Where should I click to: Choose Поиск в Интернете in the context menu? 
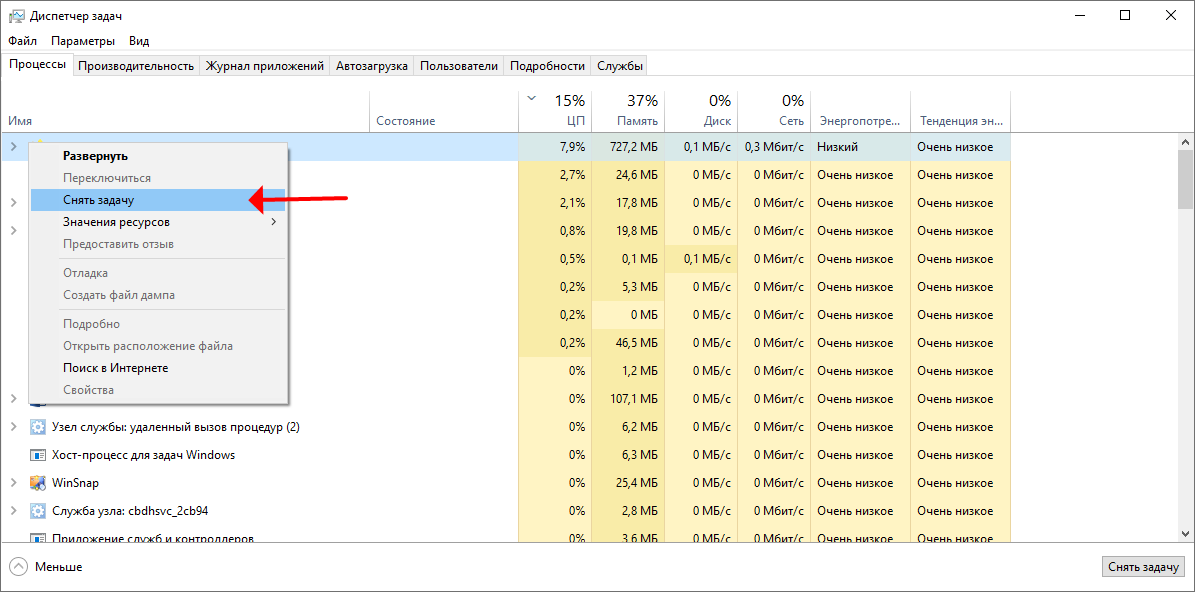[158, 368]
